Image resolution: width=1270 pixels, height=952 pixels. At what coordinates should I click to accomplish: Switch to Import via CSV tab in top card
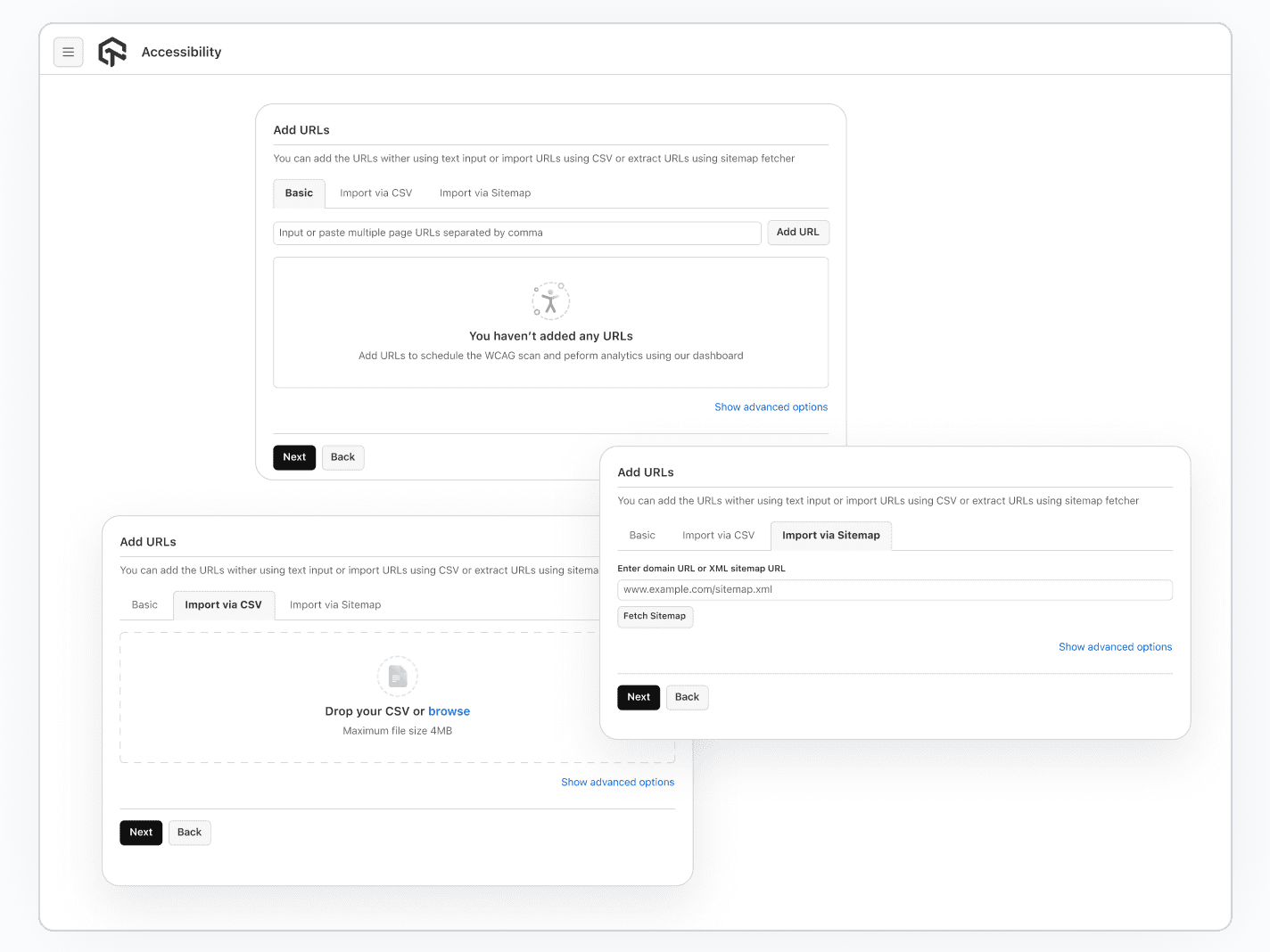pos(375,193)
